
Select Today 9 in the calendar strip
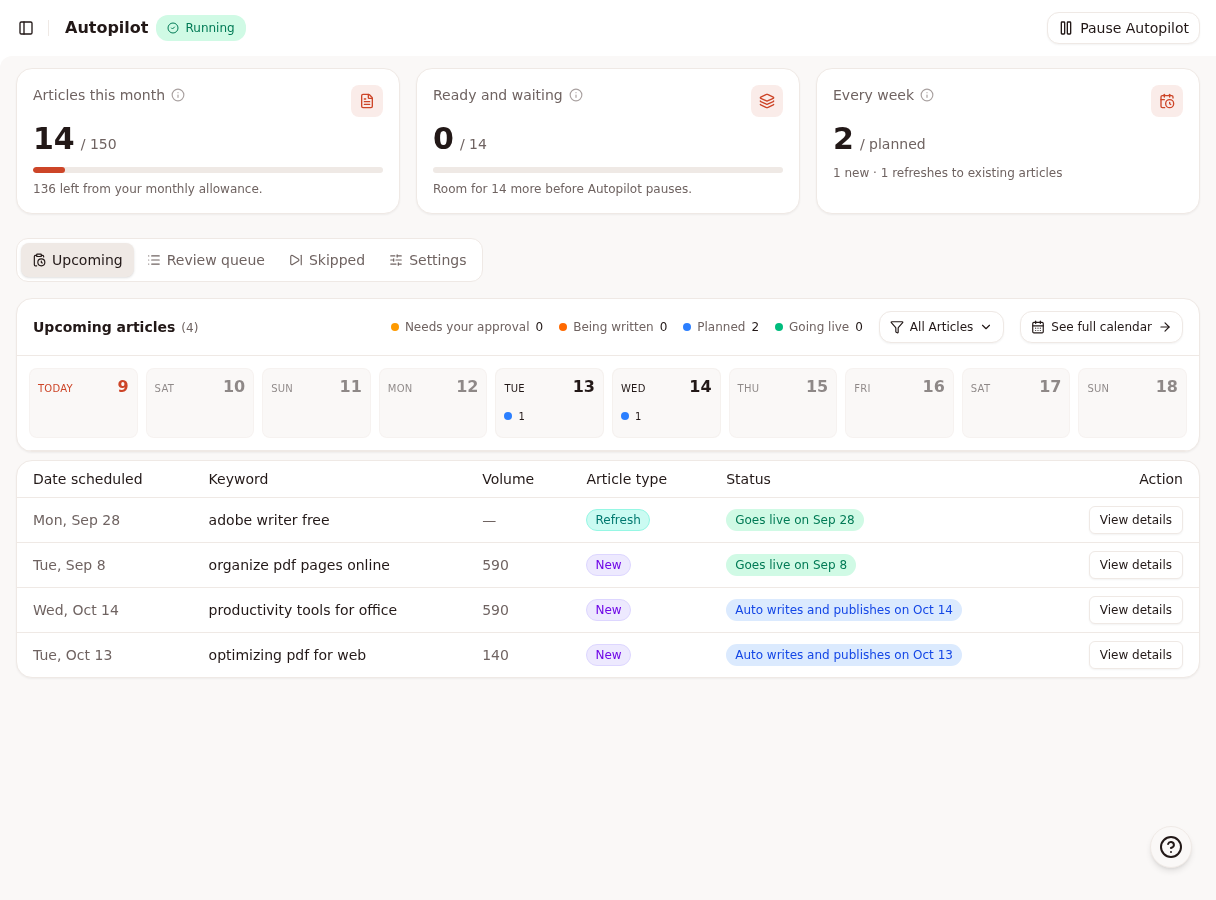tap(83, 403)
